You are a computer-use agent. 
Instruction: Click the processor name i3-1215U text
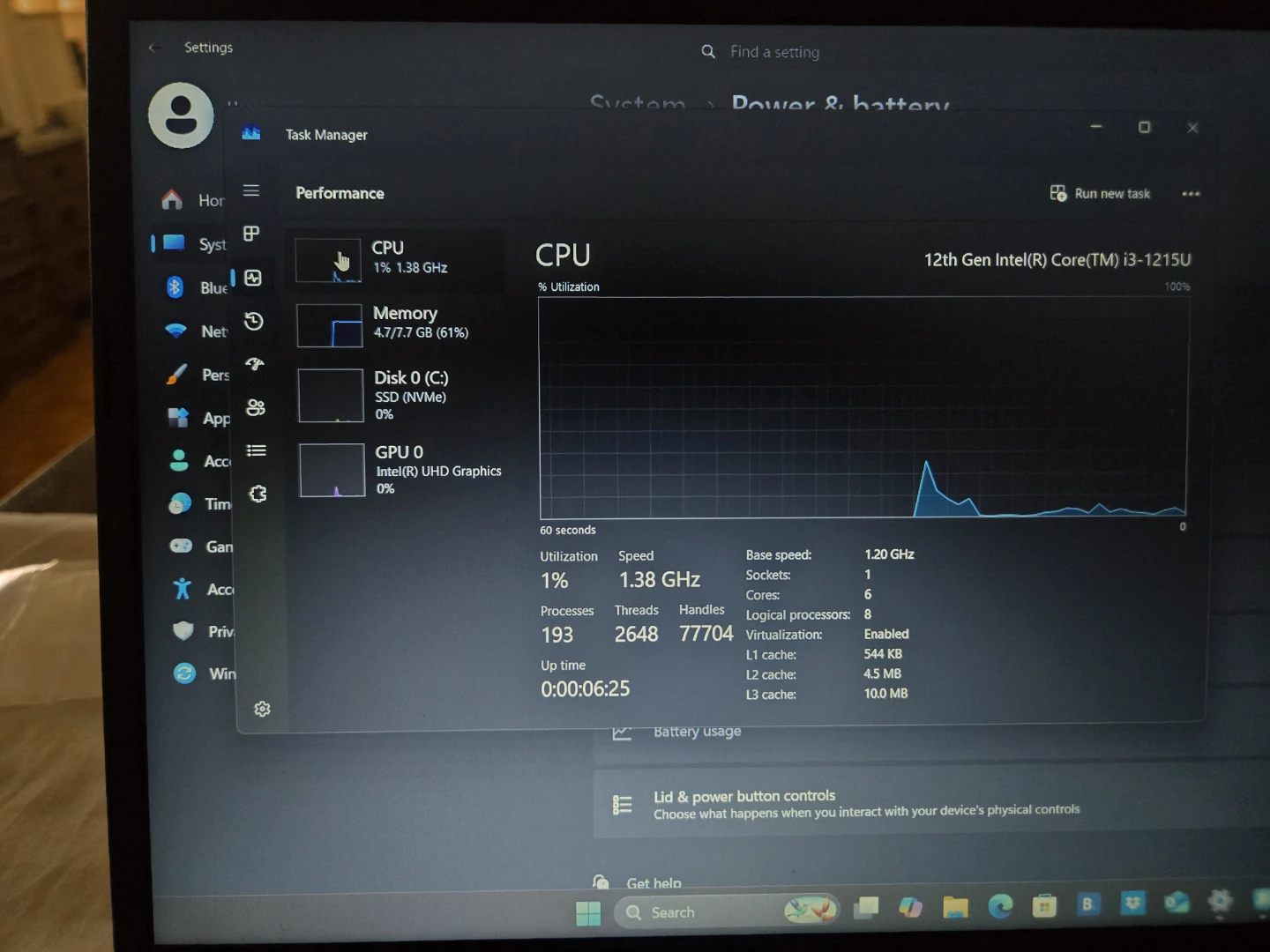pyautogui.click(x=1057, y=260)
